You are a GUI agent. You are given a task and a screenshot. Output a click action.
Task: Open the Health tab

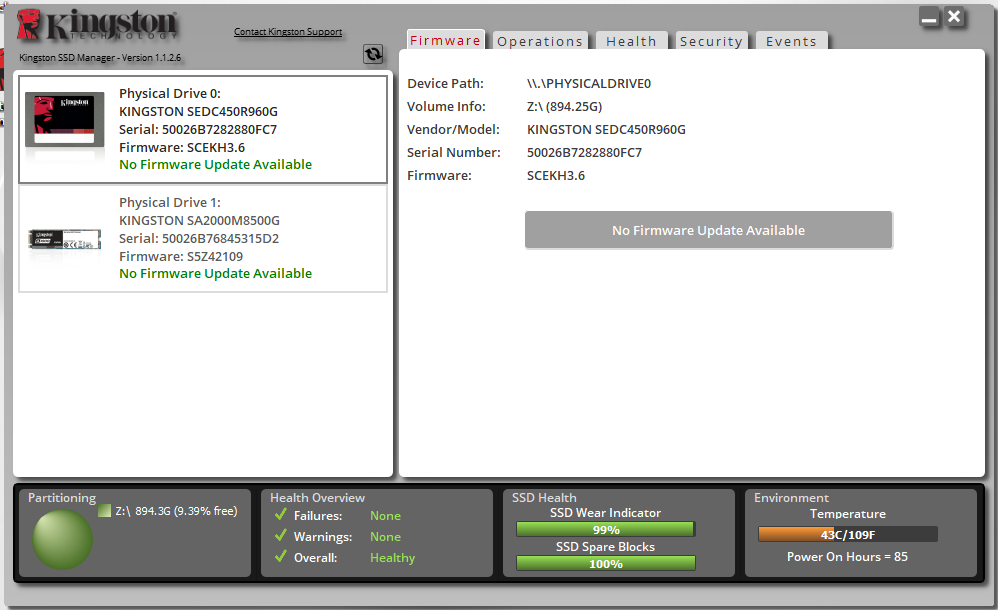coord(631,41)
